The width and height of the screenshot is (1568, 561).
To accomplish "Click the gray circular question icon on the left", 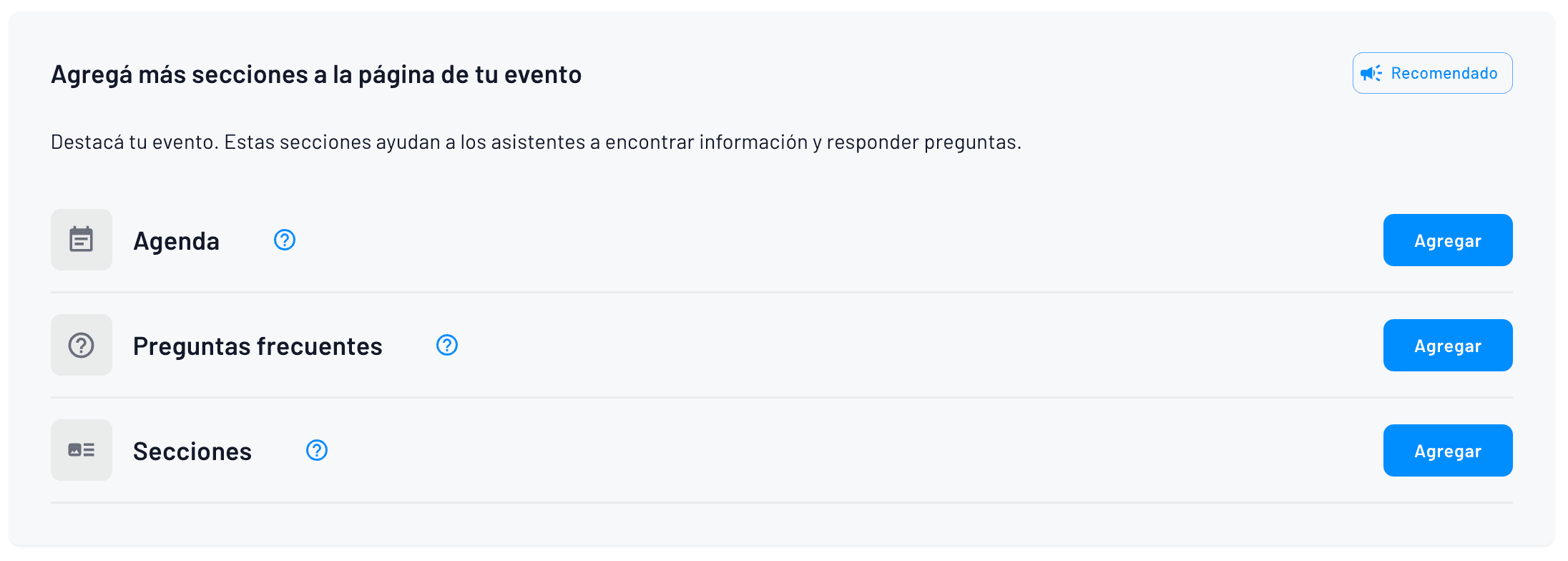I will (81, 345).
